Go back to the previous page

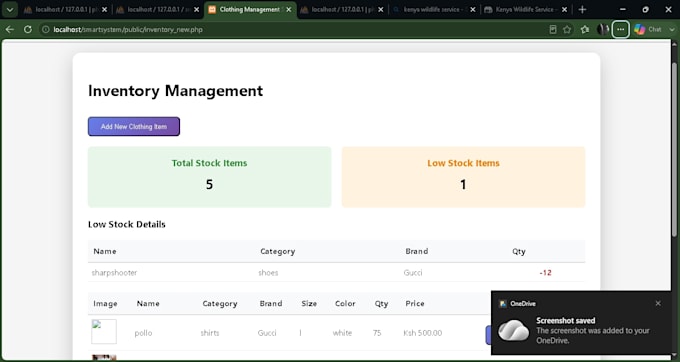[10, 29]
